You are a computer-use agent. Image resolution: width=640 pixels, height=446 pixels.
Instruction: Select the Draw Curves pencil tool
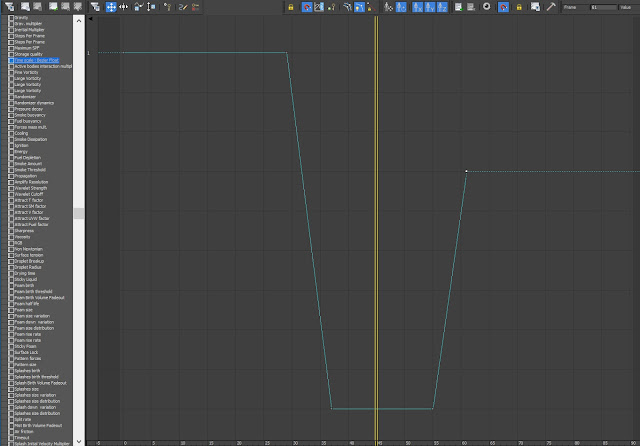183,7
